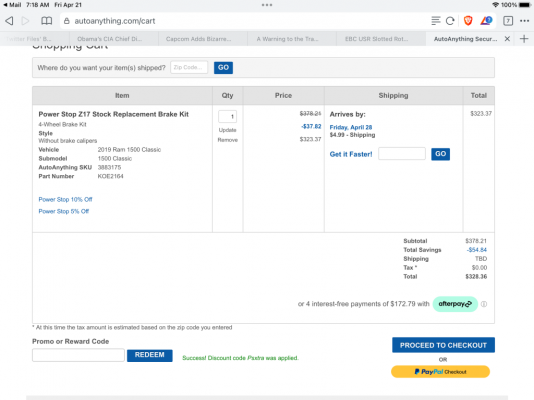The height and width of the screenshot is (400, 534).
Task: Open Brave Shields lion icon
Action: click(468, 21)
